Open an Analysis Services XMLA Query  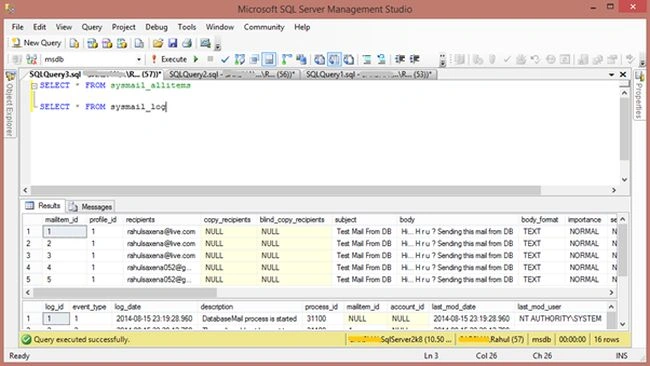(x=121, y=43)
